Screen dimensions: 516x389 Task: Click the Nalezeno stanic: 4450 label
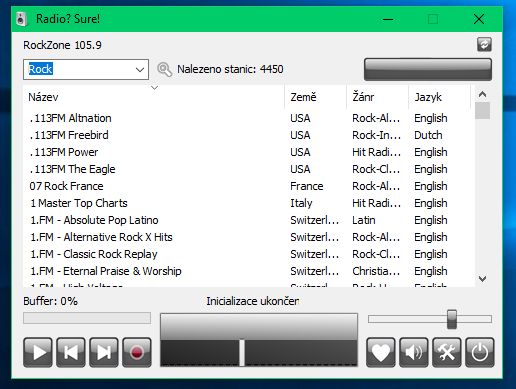tap(230, 69)
